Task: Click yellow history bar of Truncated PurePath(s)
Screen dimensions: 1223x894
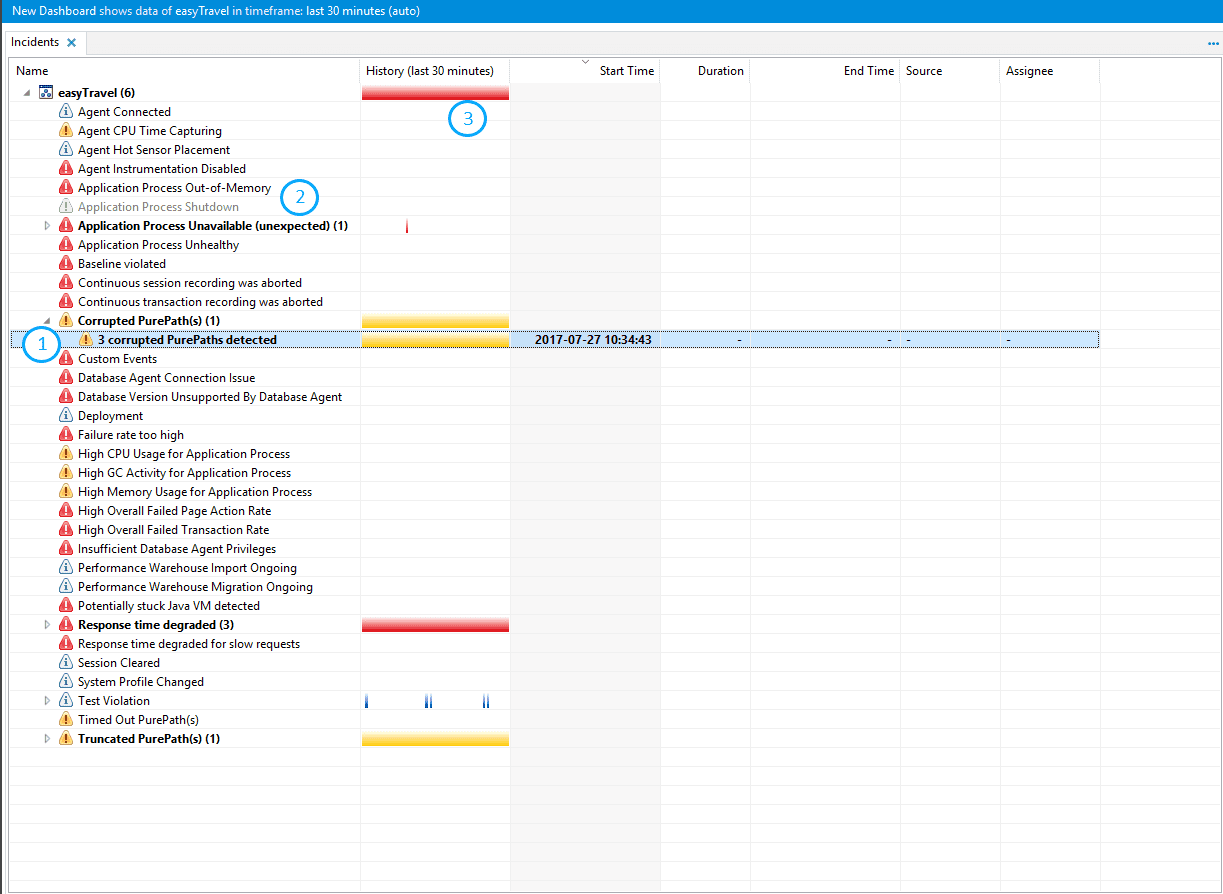Action: pyautogui.click(x=436, y=739)
